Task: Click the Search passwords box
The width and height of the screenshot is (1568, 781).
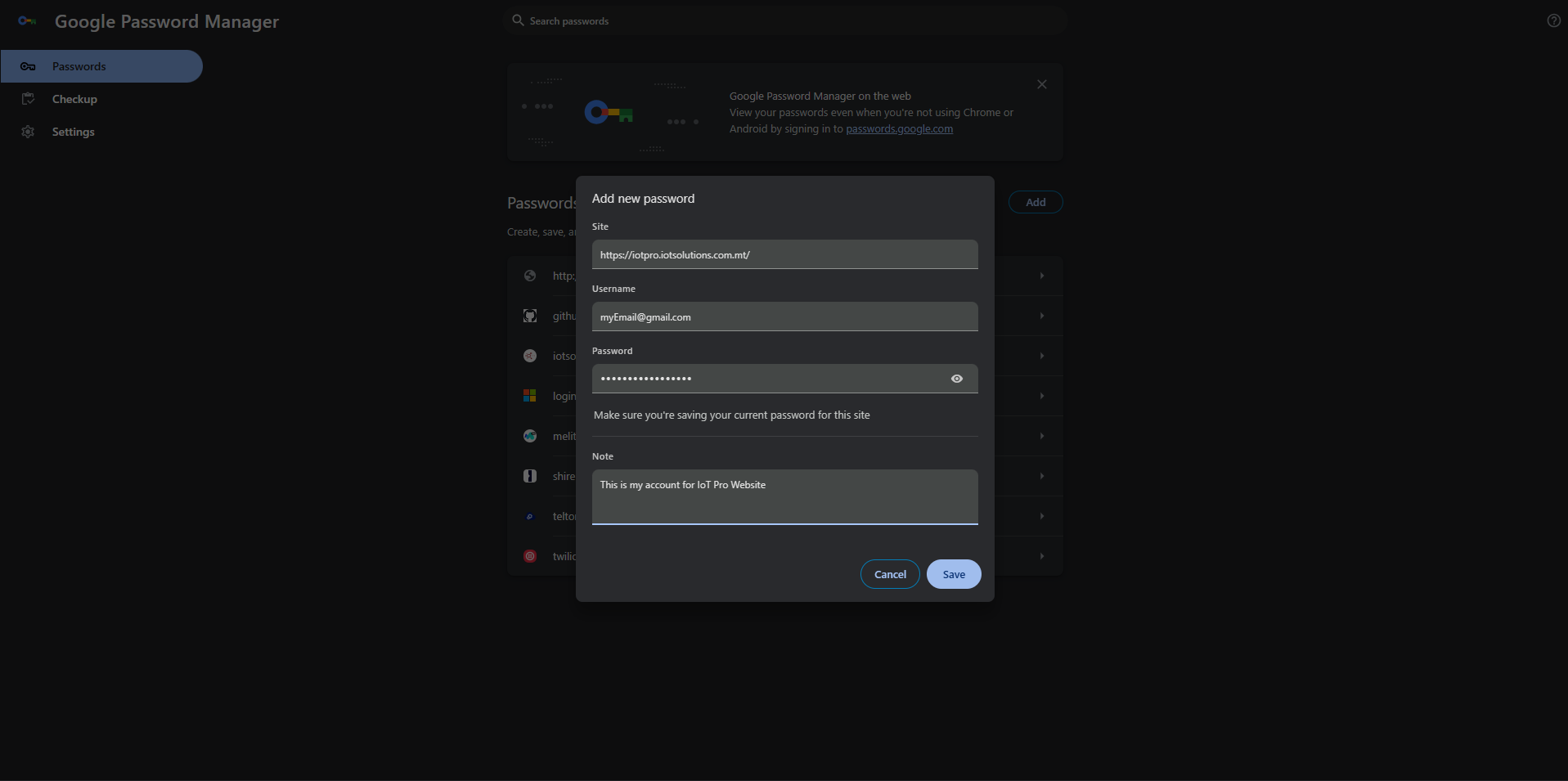Action: pos(785,20)
